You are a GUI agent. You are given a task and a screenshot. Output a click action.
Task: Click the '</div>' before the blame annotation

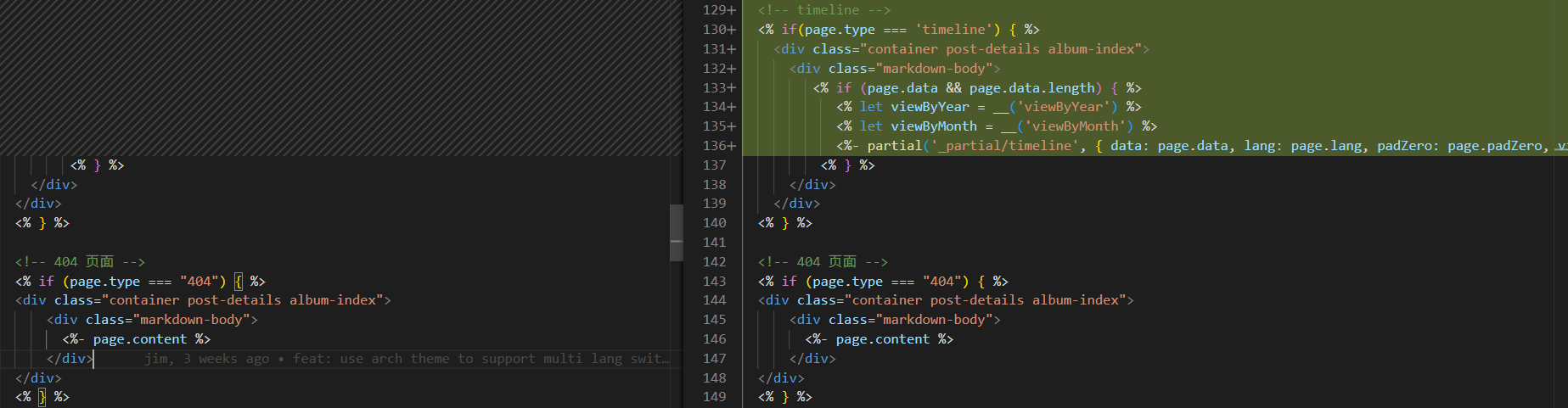70,359
